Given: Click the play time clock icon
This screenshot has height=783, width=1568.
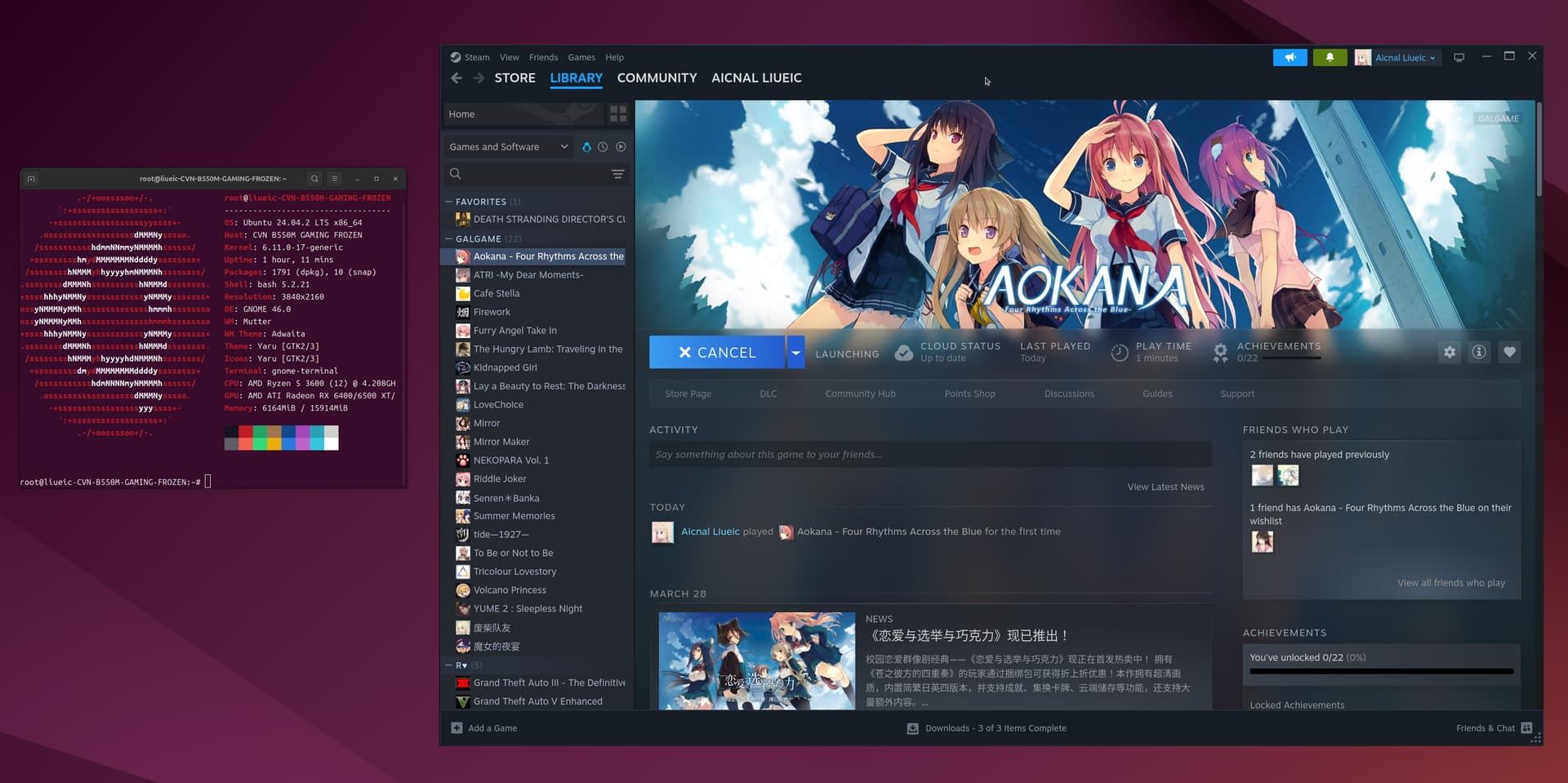Looking at the screenshot, I should (1120, 352).
